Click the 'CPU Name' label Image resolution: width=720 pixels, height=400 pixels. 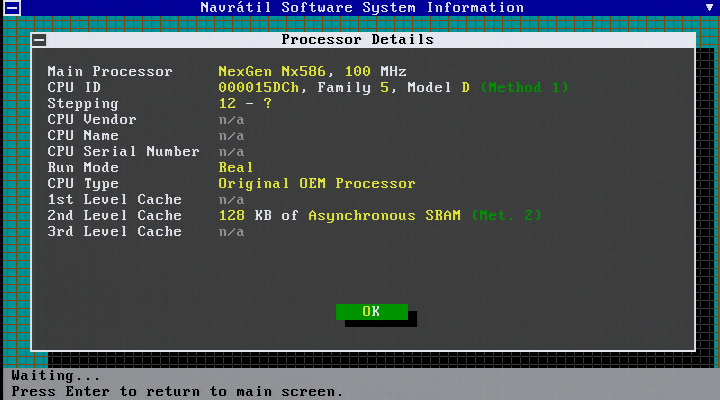(x=83, y=136)
